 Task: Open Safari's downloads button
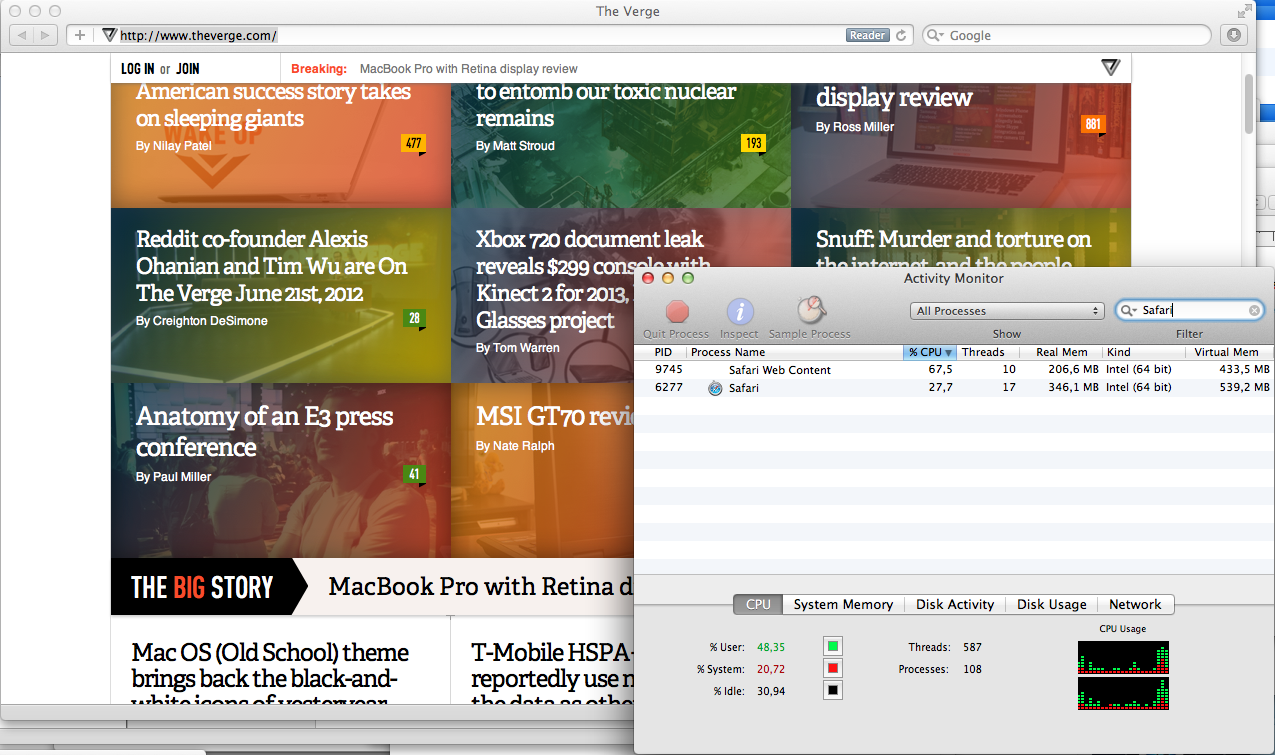point(1233,35)
